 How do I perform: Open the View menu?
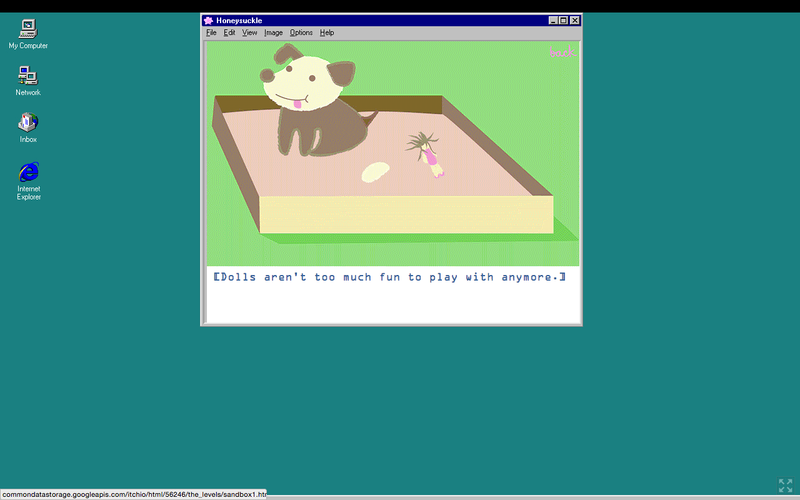[249, 33]
